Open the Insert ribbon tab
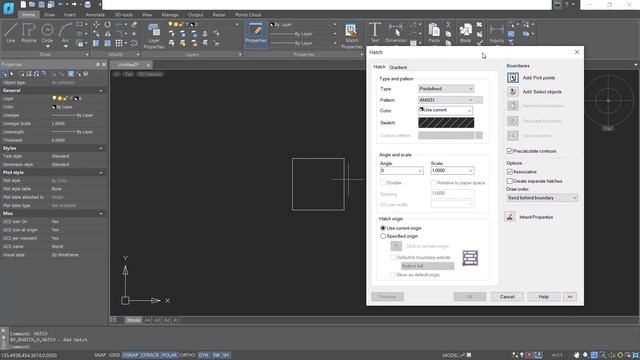 click(x=70, y=15)
